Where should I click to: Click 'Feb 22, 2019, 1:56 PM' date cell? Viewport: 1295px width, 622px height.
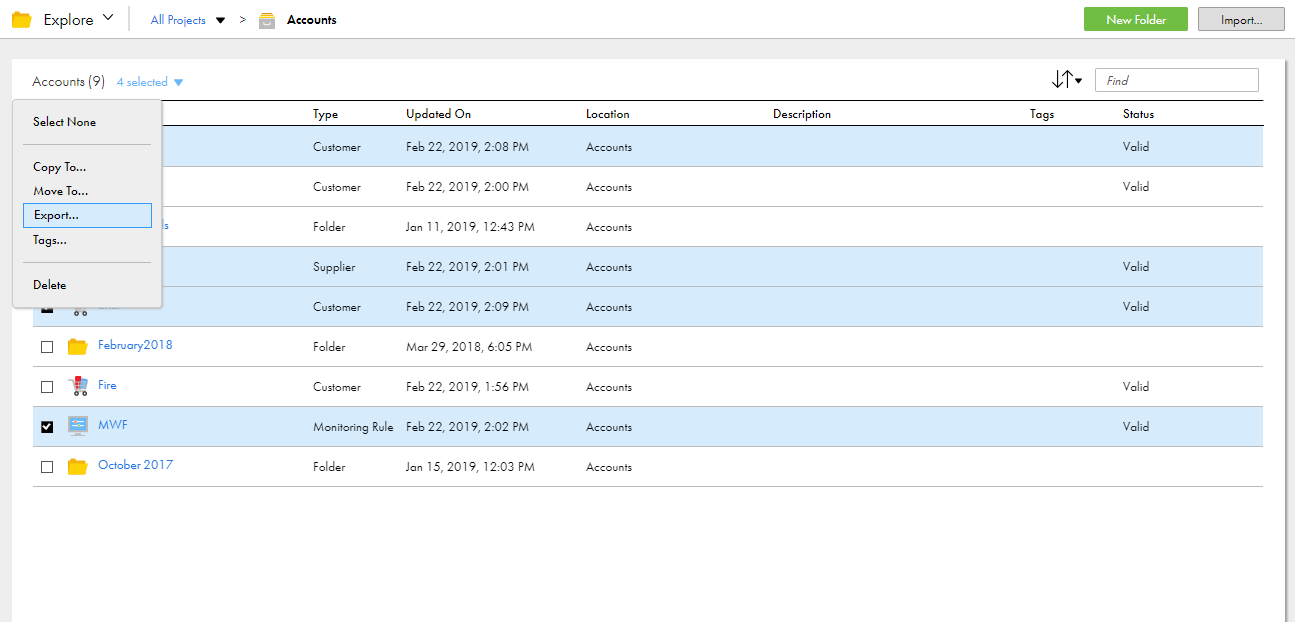(467, 387)
